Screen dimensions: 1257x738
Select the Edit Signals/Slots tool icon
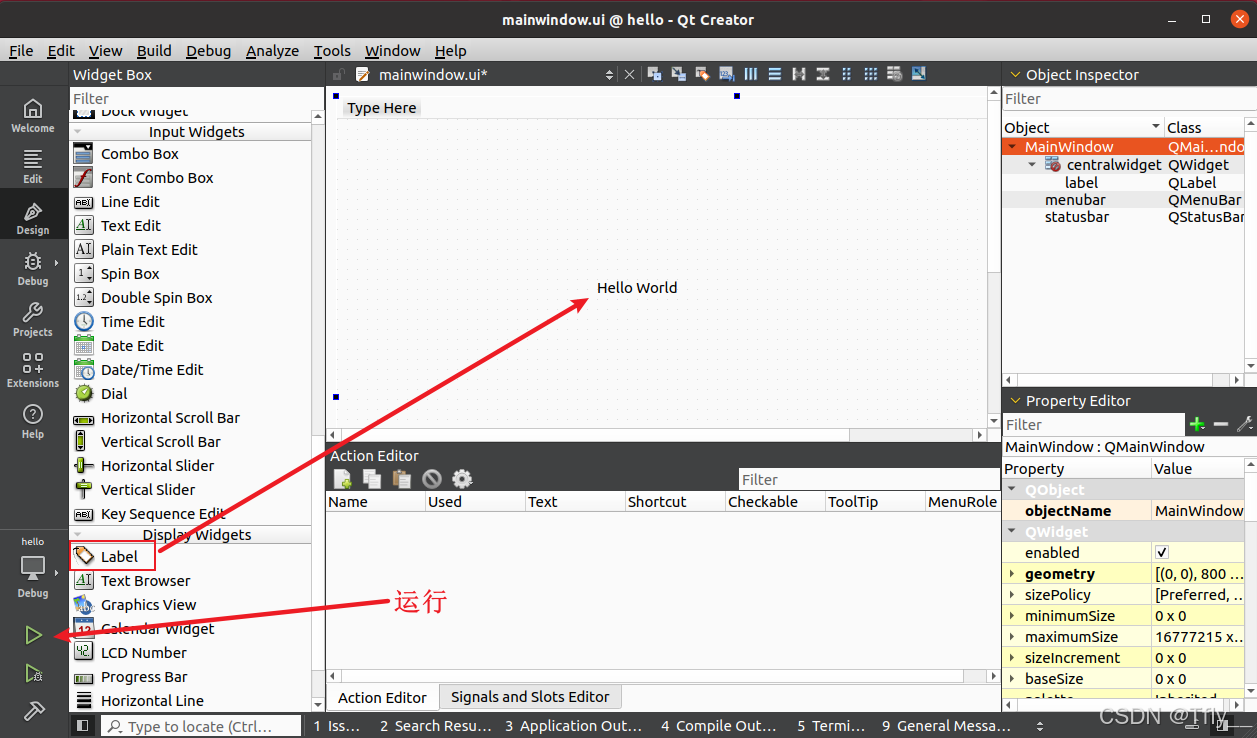(x=679, y=74)
